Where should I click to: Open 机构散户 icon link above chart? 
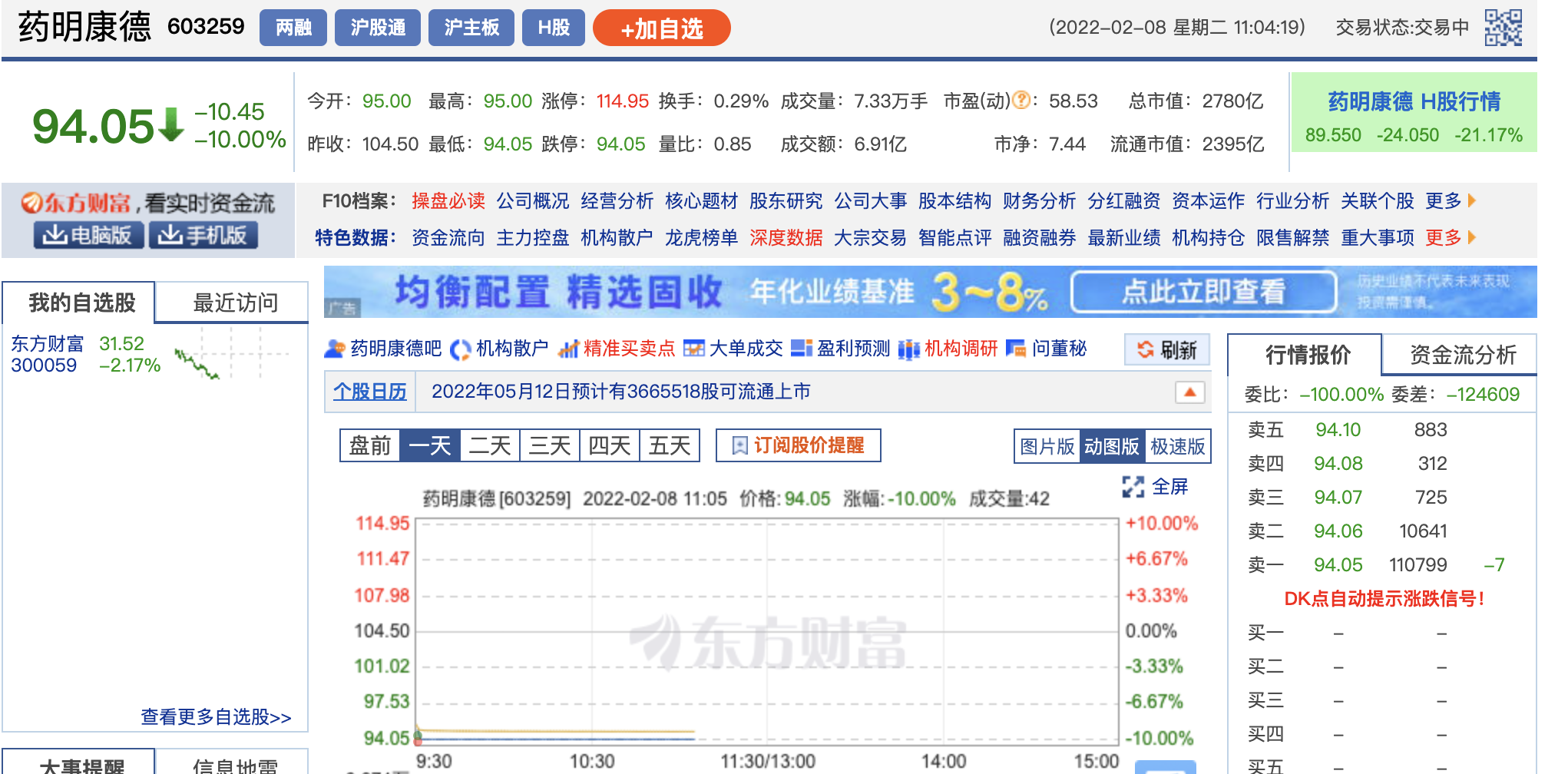click(x=499, y=349)
